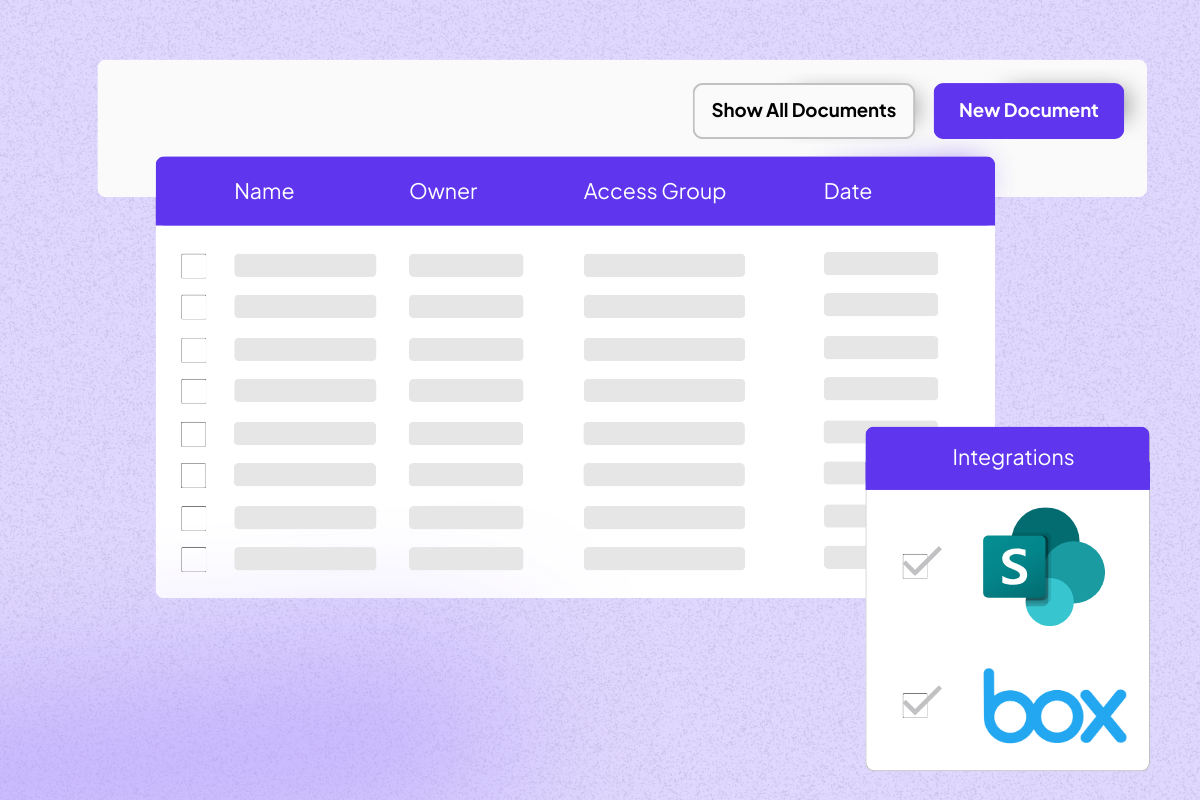Create a New Document

coord(1028,111)
